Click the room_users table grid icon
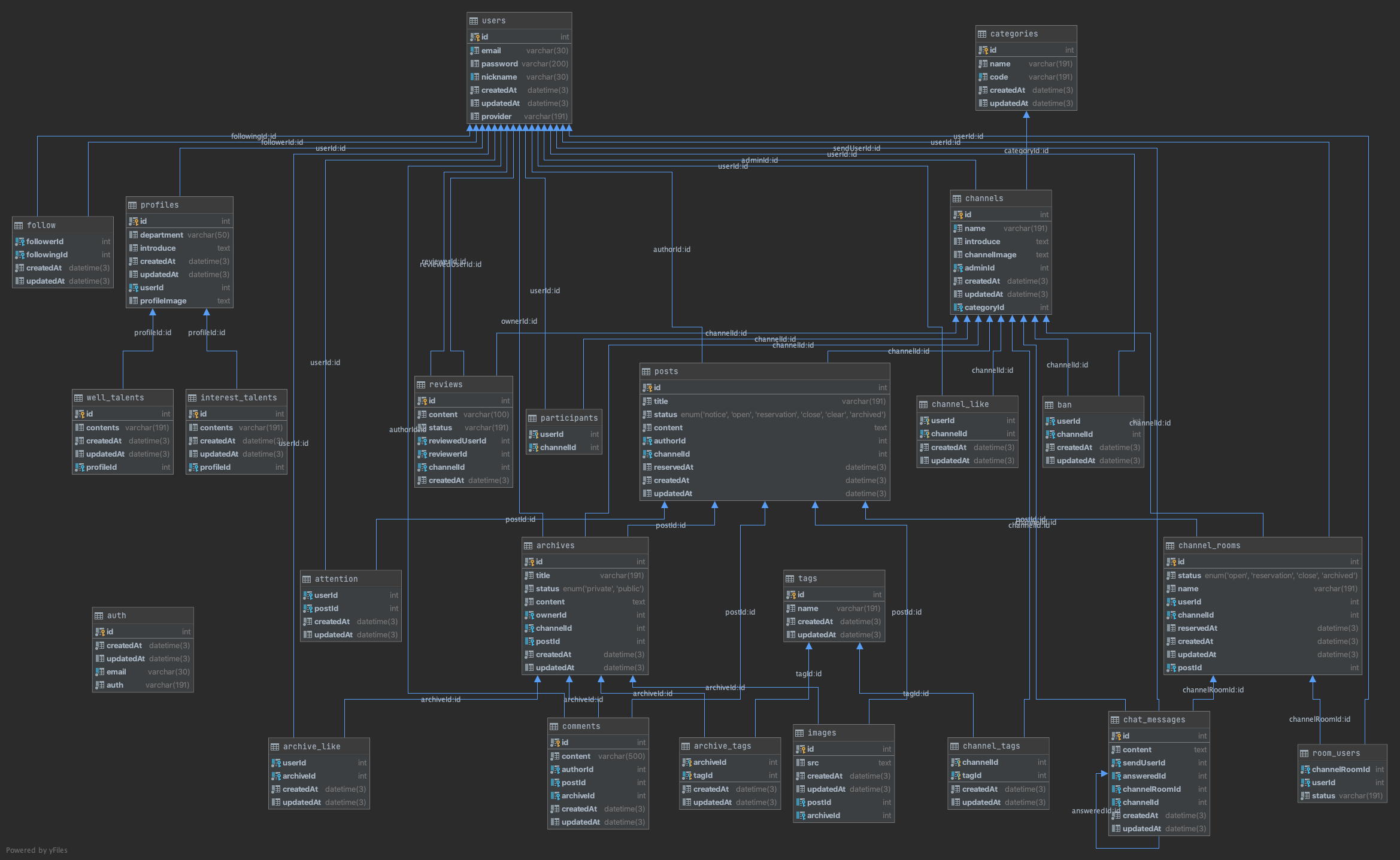 coord(1304,753)
